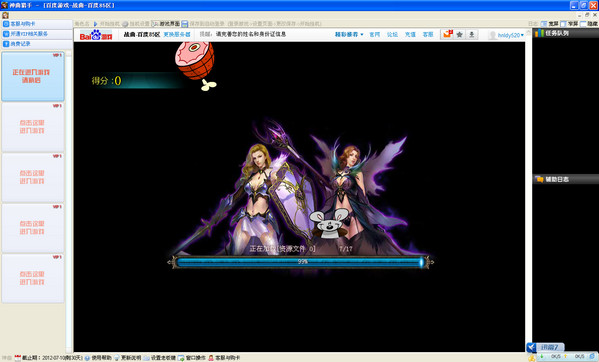Open the 使用帮助 help icon
Image resolution: width=599 pixels, height=362 pixels.
click(x=87, y=358)
